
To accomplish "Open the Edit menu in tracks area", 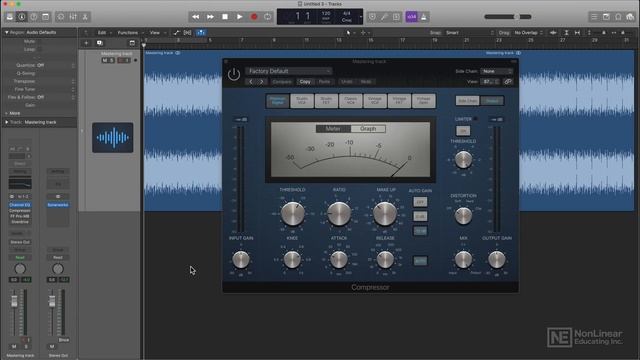I will click(102, 33).
